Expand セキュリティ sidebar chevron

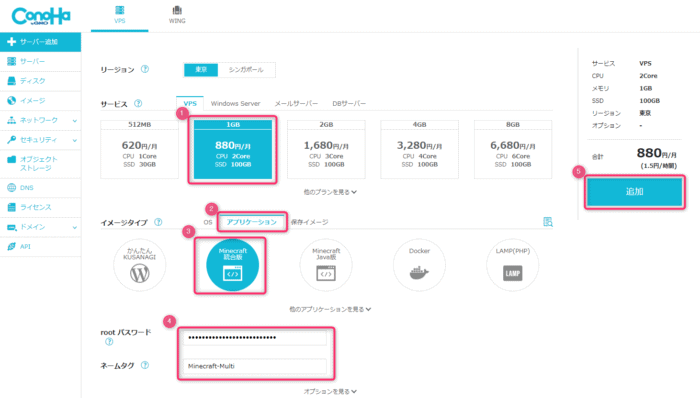click(x=75, y=140)
